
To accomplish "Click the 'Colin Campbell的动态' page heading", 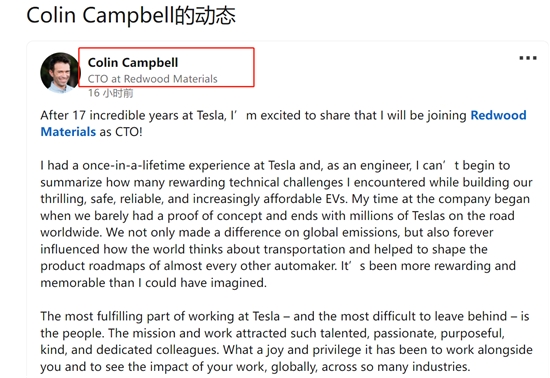I will pos(131,15).
